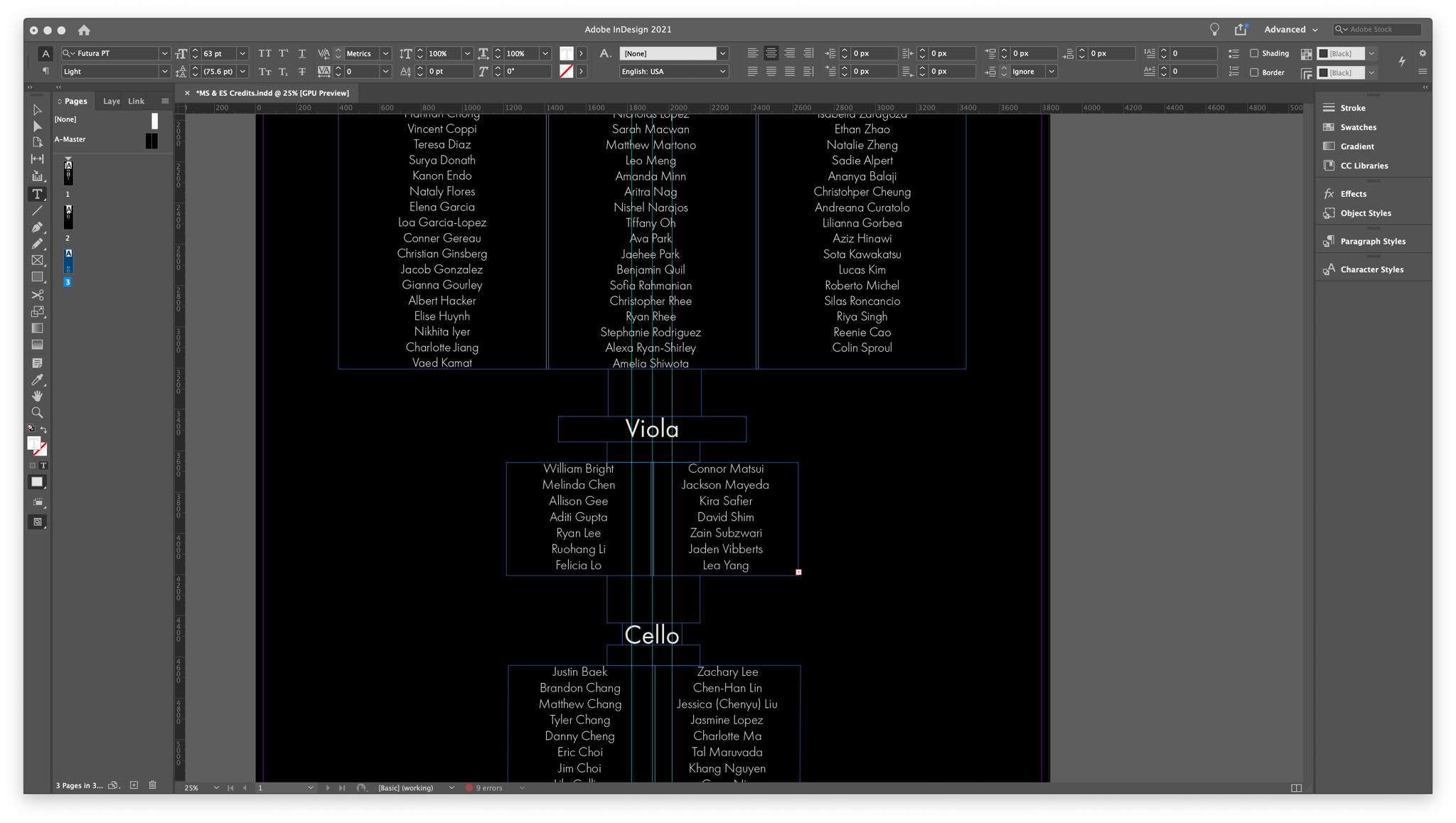Select the Selection tool arrow
Screen dimensions: 1456x823
(37, 110)
